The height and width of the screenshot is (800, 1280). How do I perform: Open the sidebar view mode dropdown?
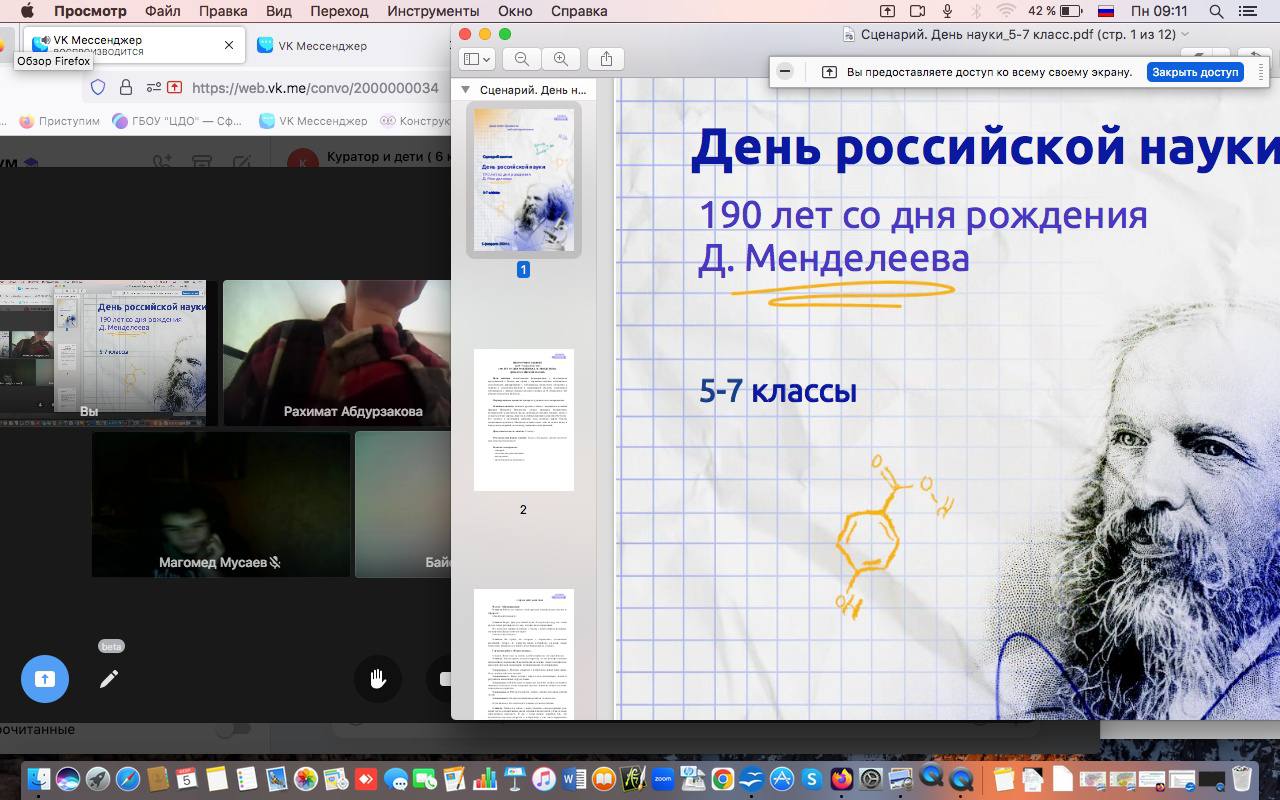click(476, 59)
